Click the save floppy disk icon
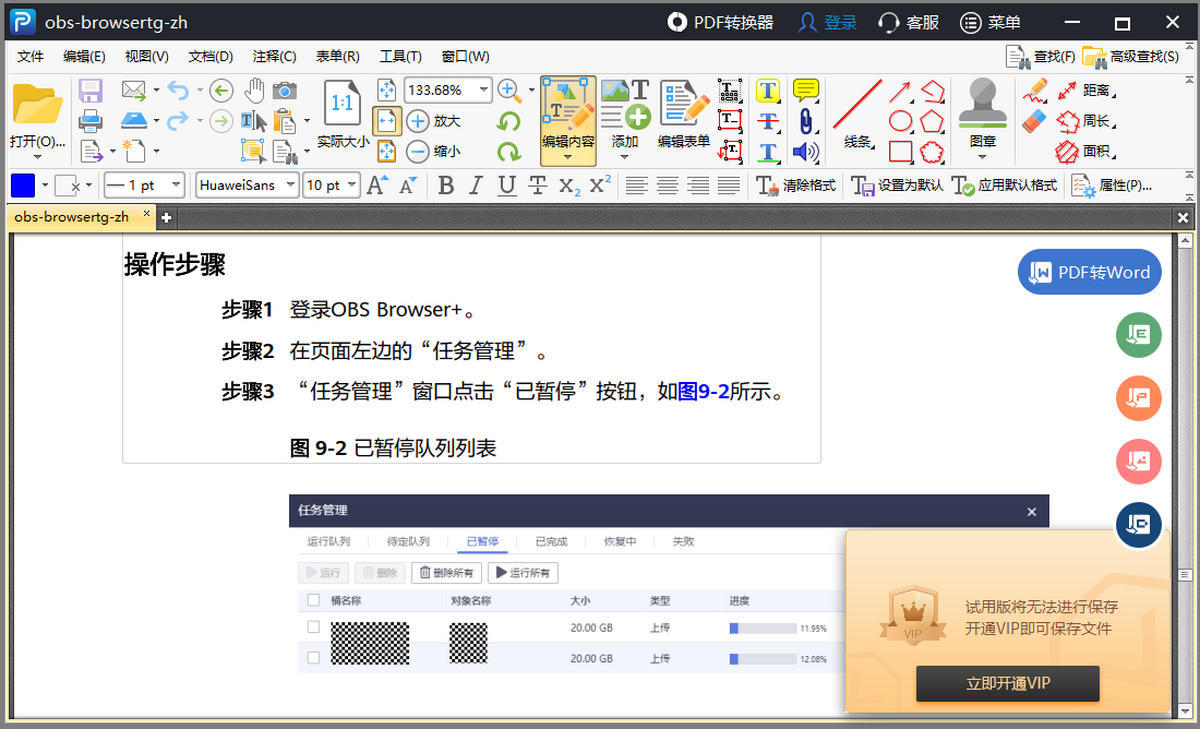 91,91
